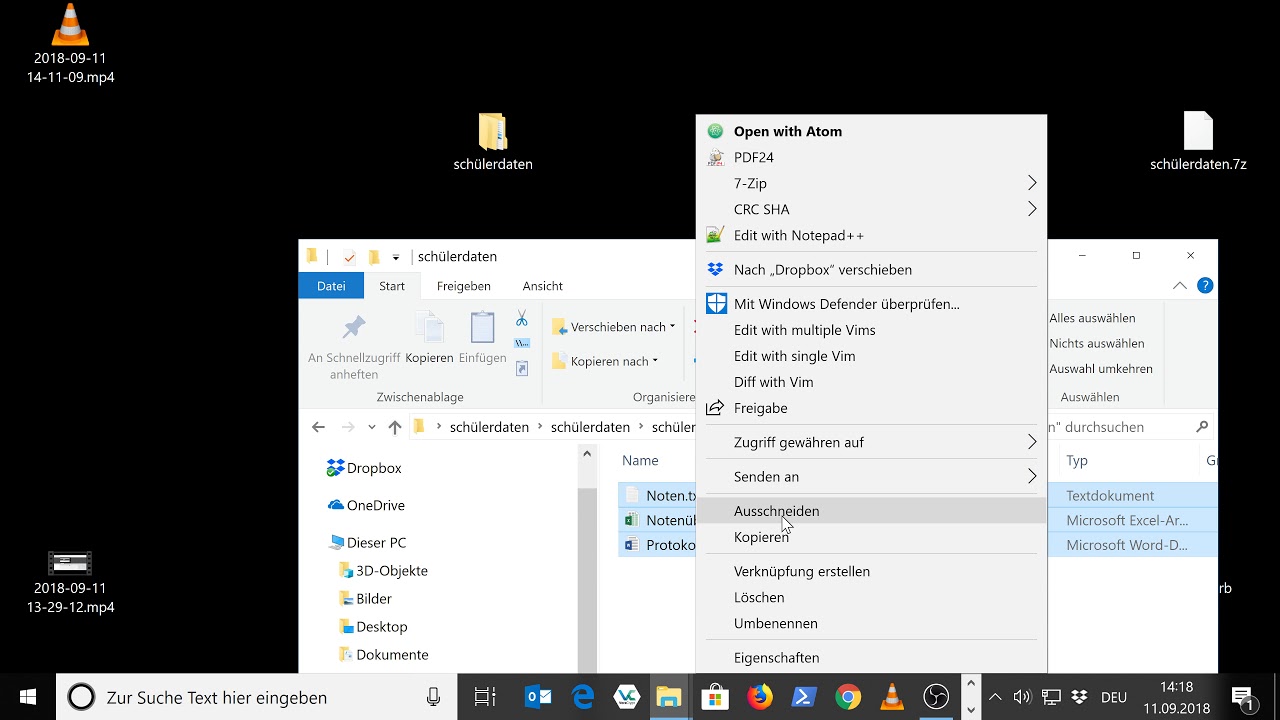Open the Verschieben nach dropdown

point(614,327)
